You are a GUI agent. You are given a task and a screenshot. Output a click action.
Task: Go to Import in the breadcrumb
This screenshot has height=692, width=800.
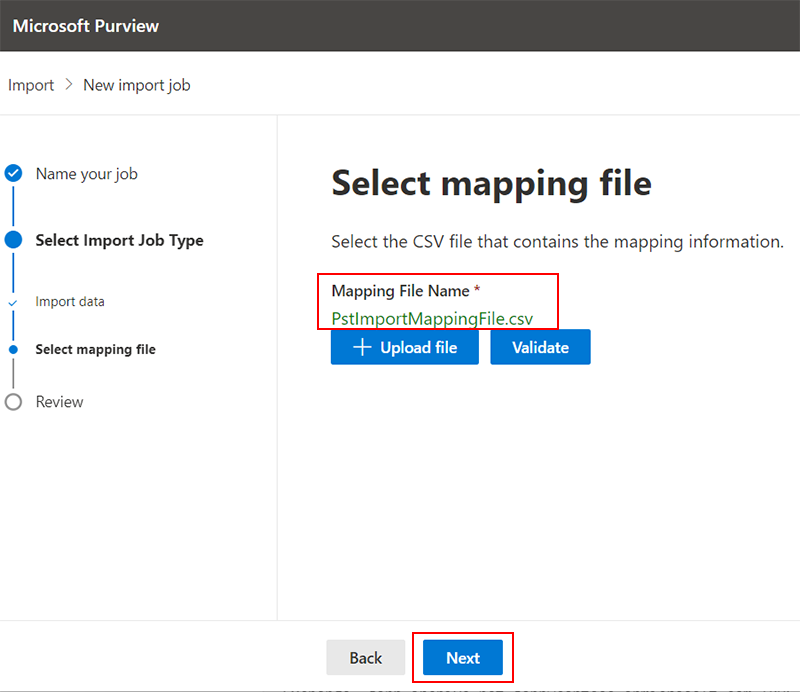[x=31, y=85]
